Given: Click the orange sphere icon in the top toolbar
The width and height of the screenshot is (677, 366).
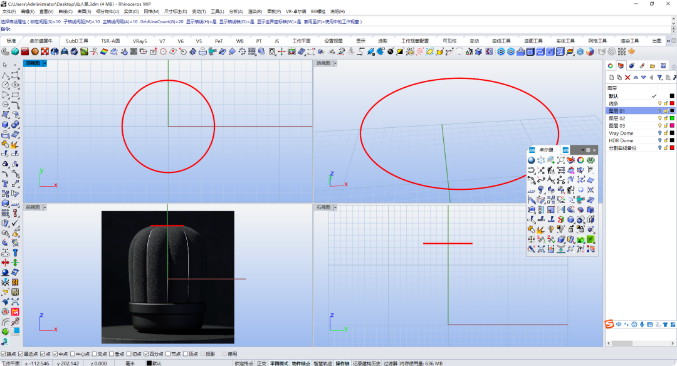Looking at the screenshot, I should point(35,52).
